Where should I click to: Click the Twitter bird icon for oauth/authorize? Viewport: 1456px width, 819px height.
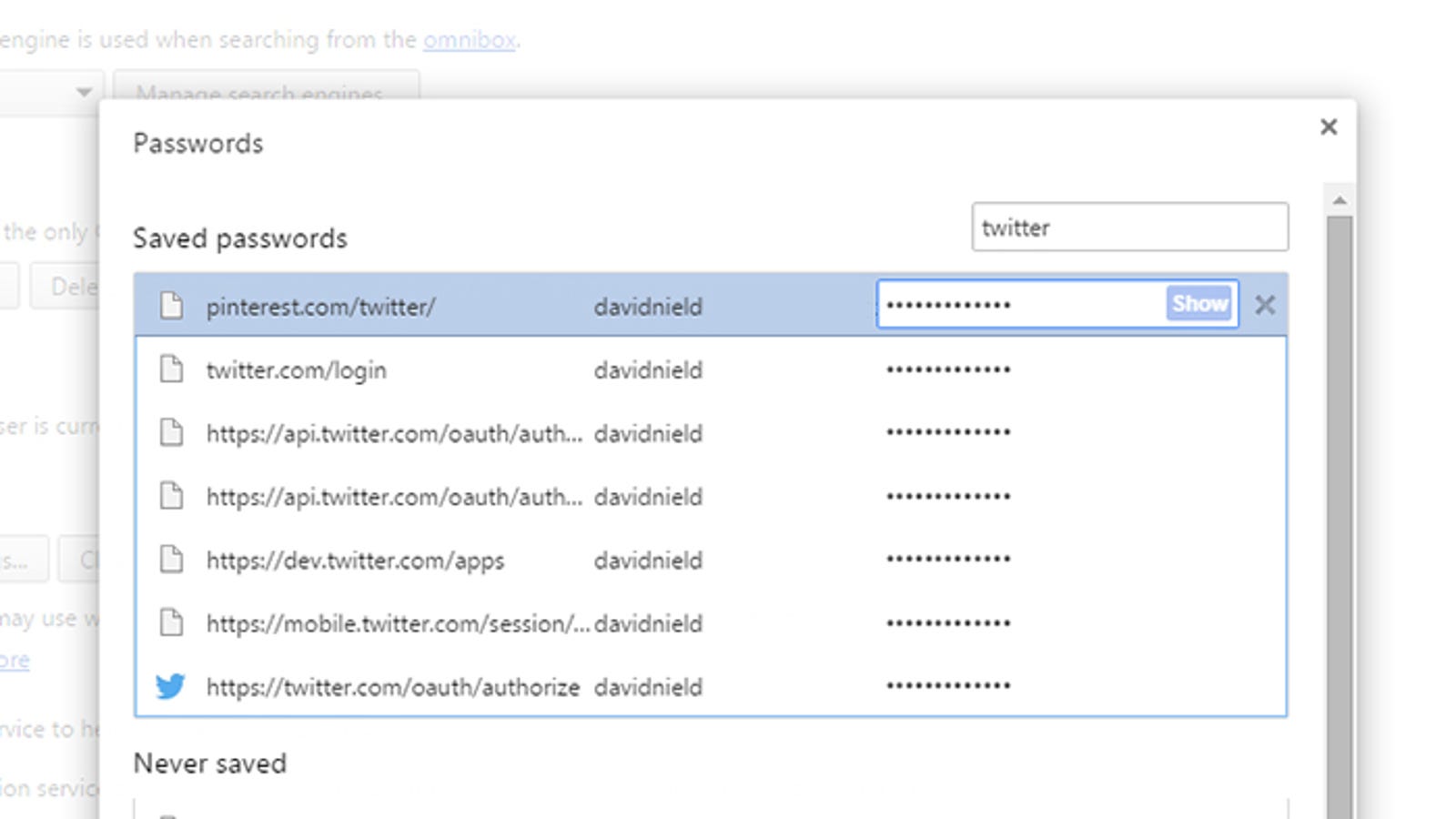170,686
